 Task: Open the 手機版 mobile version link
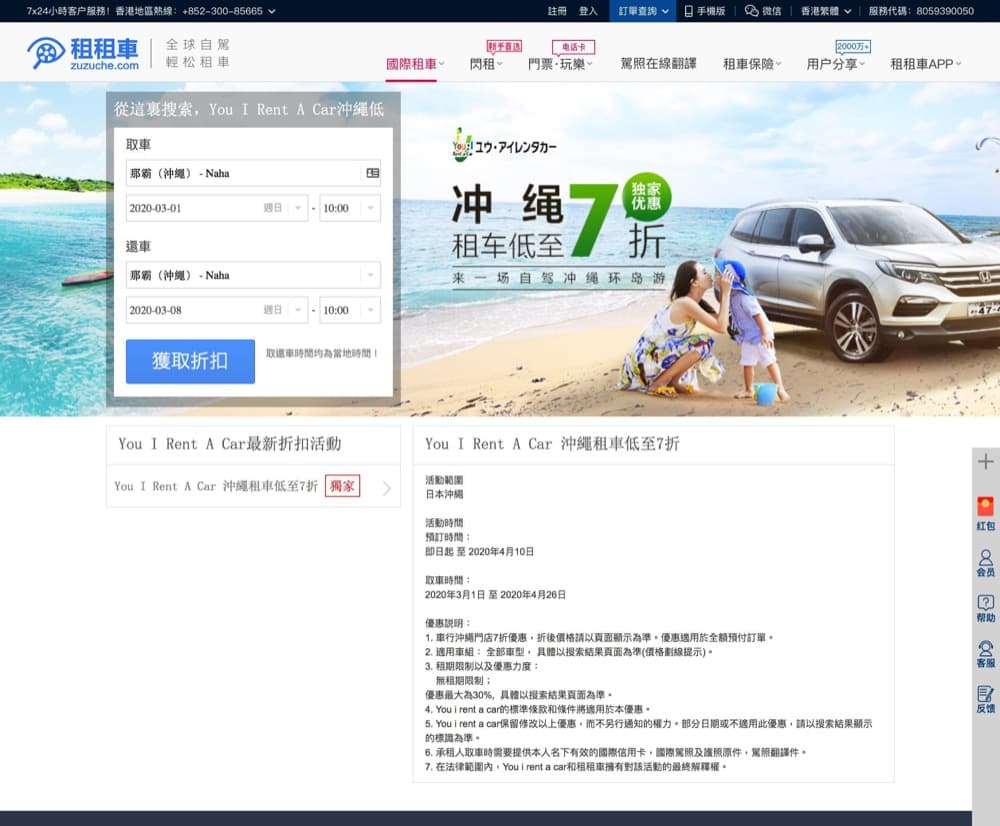pos(705,11)
